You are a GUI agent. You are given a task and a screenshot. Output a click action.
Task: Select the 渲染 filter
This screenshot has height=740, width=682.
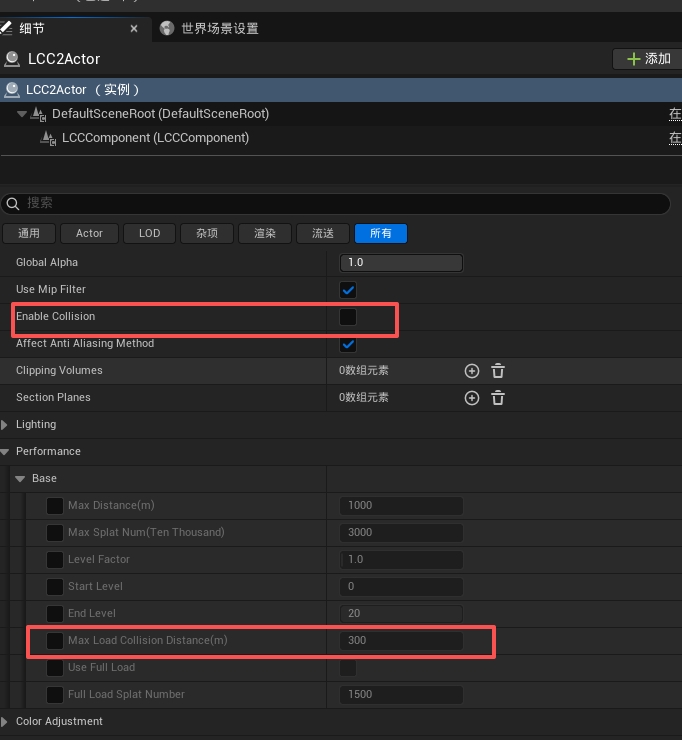265,233
